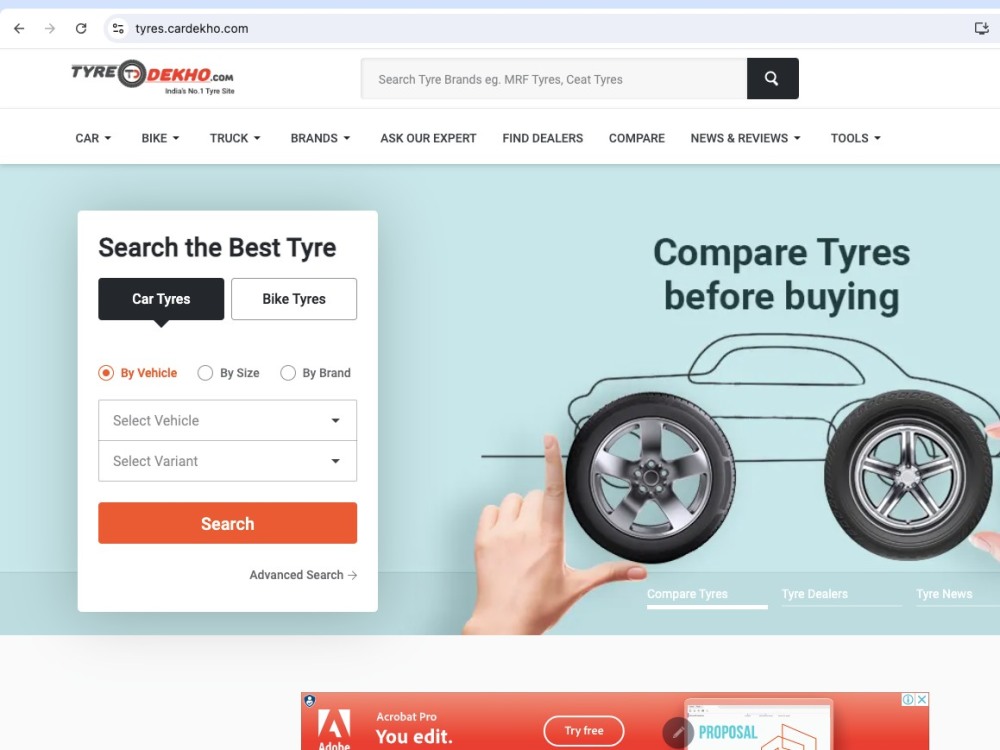Open the COMPARE nav item

pos(636,138)
